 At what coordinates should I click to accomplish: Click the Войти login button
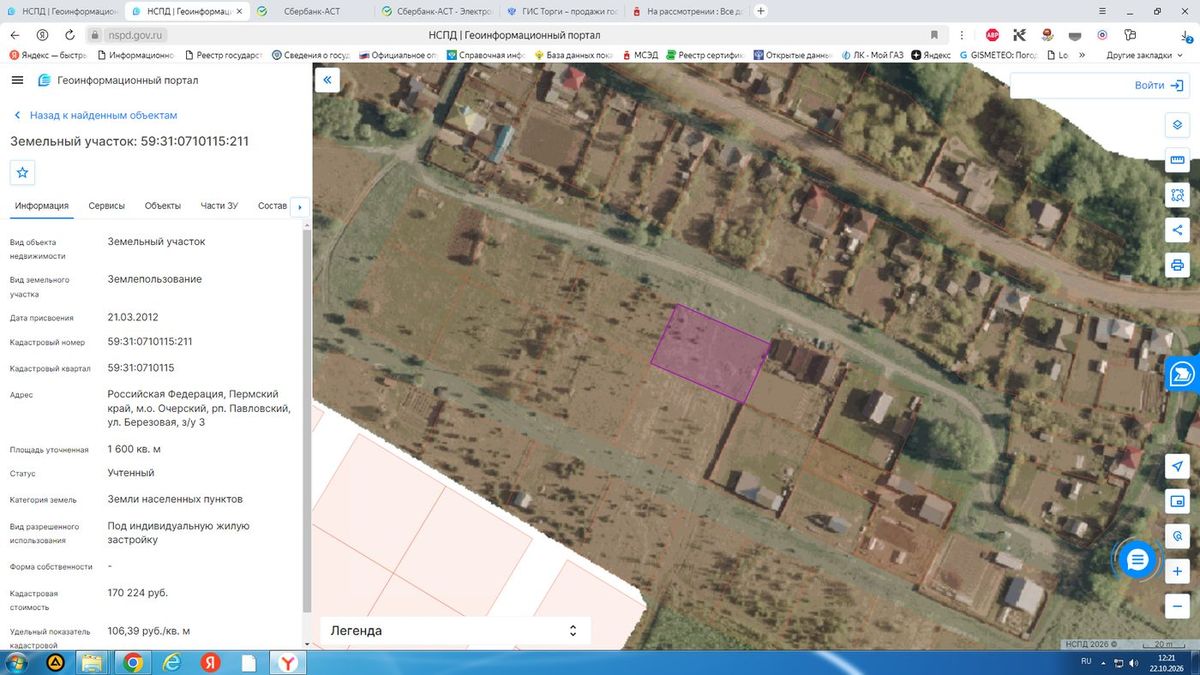point(1160,85)
